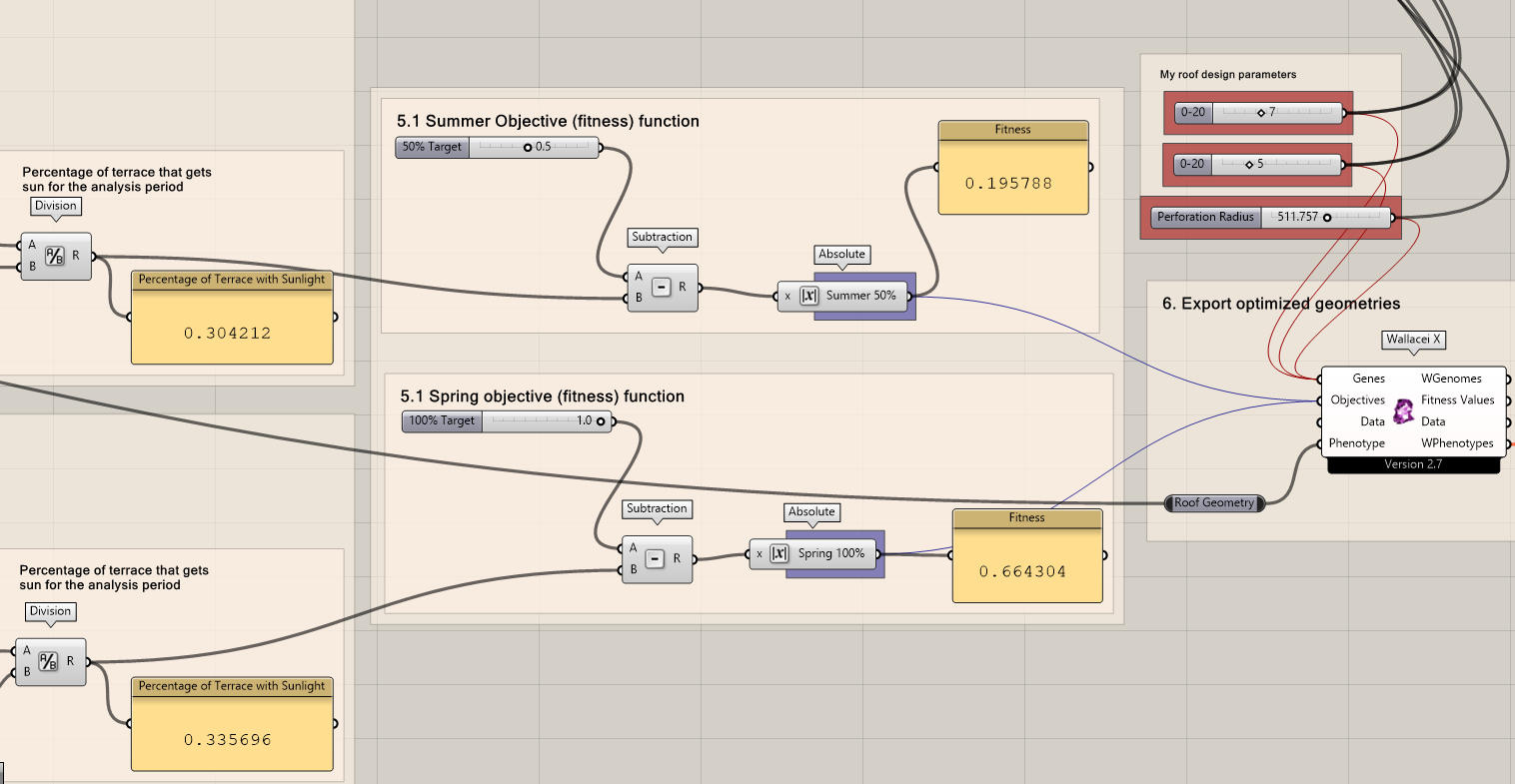Click the Subtraction icon in Summer objective
Image resolution: width=1515 pixels, height=784 pixels.
(663, 288)
